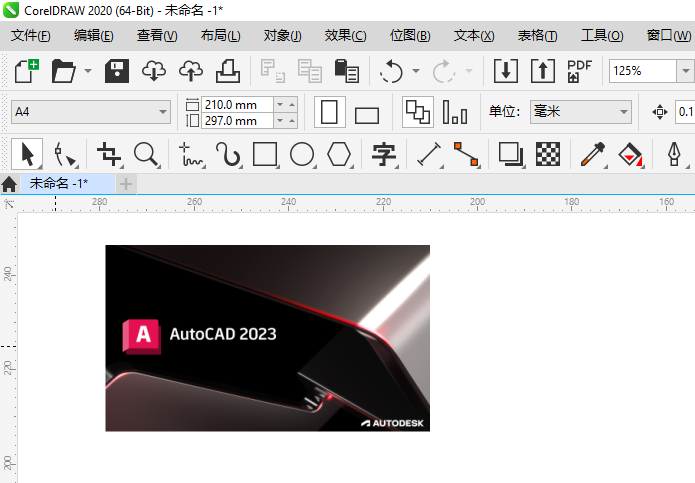Select the Color Eyedropper tool
The height and width of the screenshot is (483, 695).
pos(593,154)
